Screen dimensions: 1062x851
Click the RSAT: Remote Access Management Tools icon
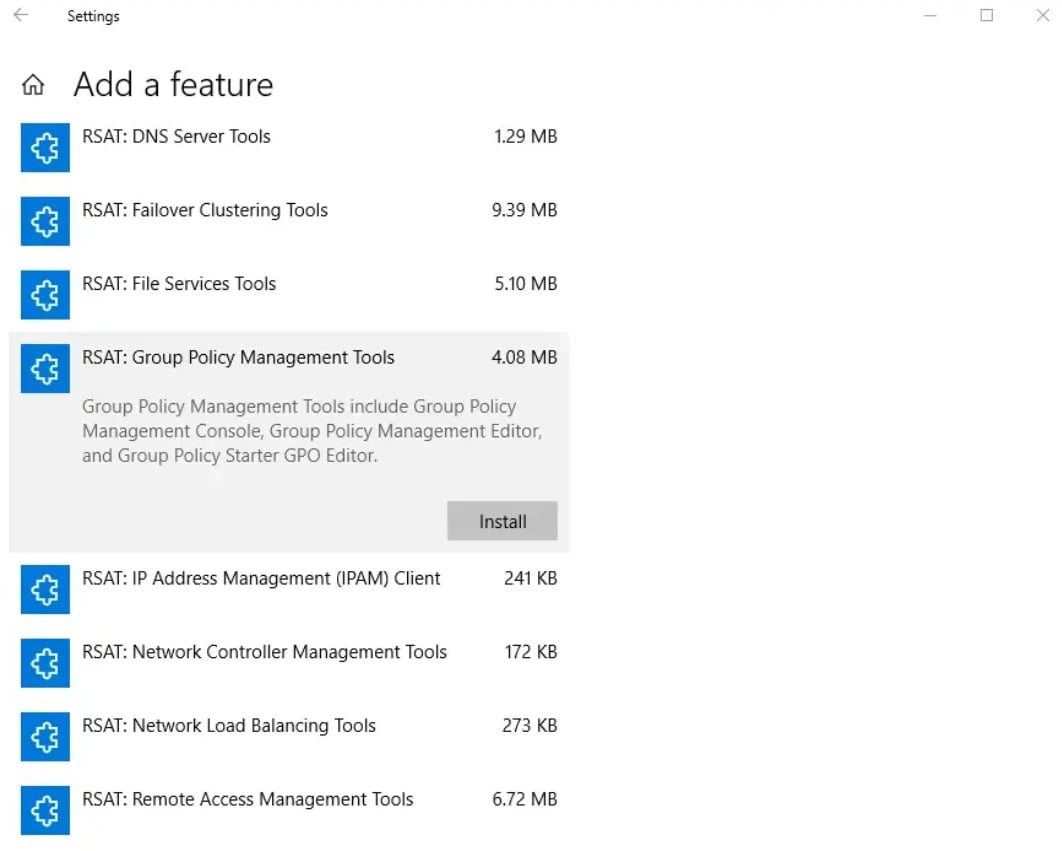pos(44,810)
